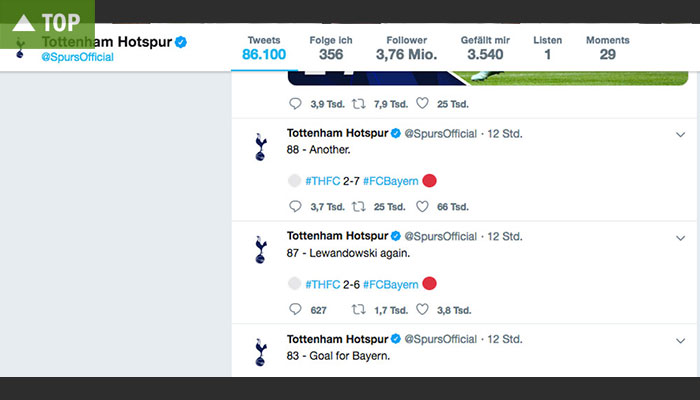Viewport: 700px width, 400px height.
Task: Click the reply icon showing 3,9 Tsd.
Action: point(294,103)
